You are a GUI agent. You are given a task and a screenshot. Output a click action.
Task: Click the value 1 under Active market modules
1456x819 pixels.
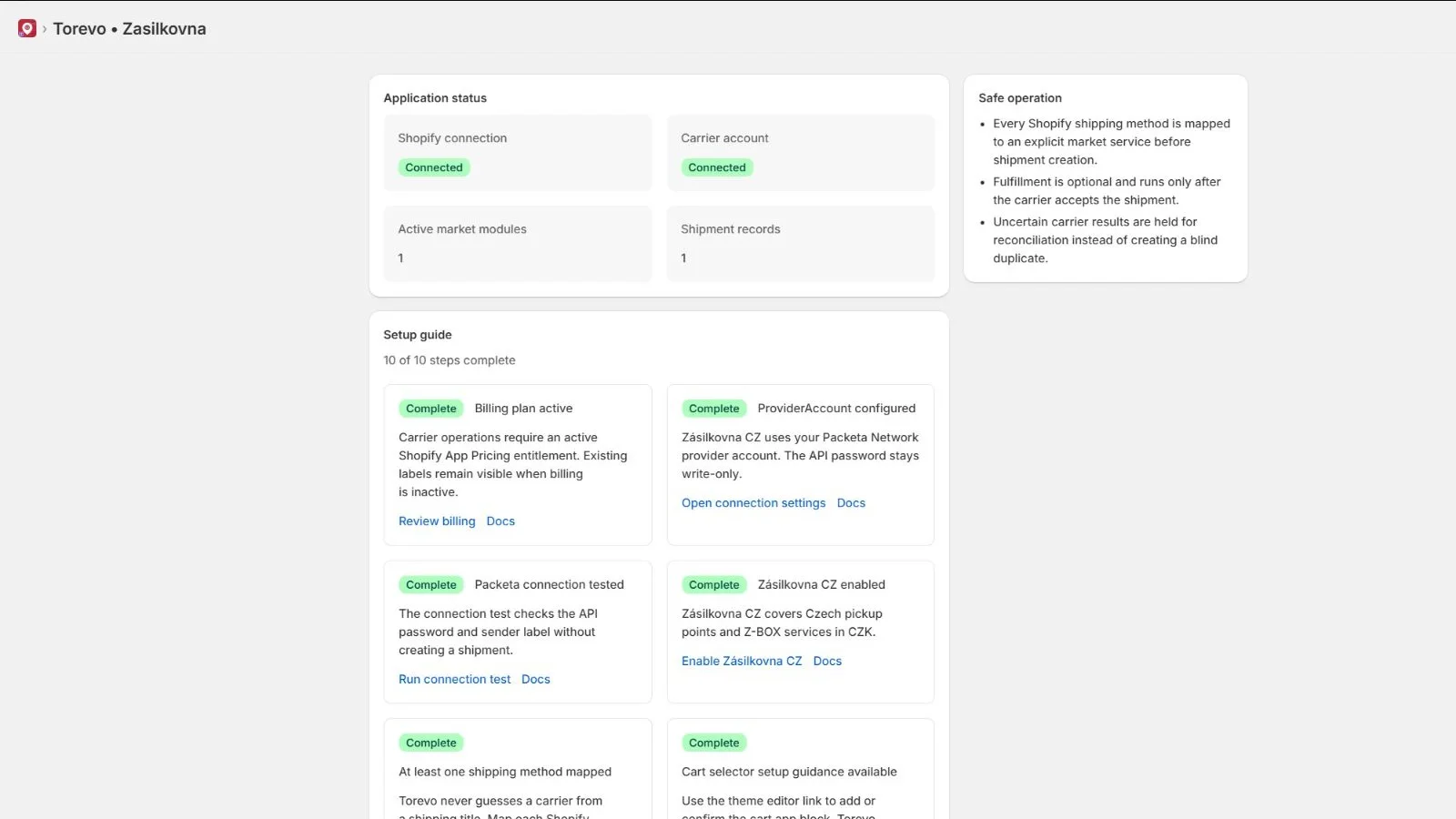pyautogui.click(x=400, y=258)
